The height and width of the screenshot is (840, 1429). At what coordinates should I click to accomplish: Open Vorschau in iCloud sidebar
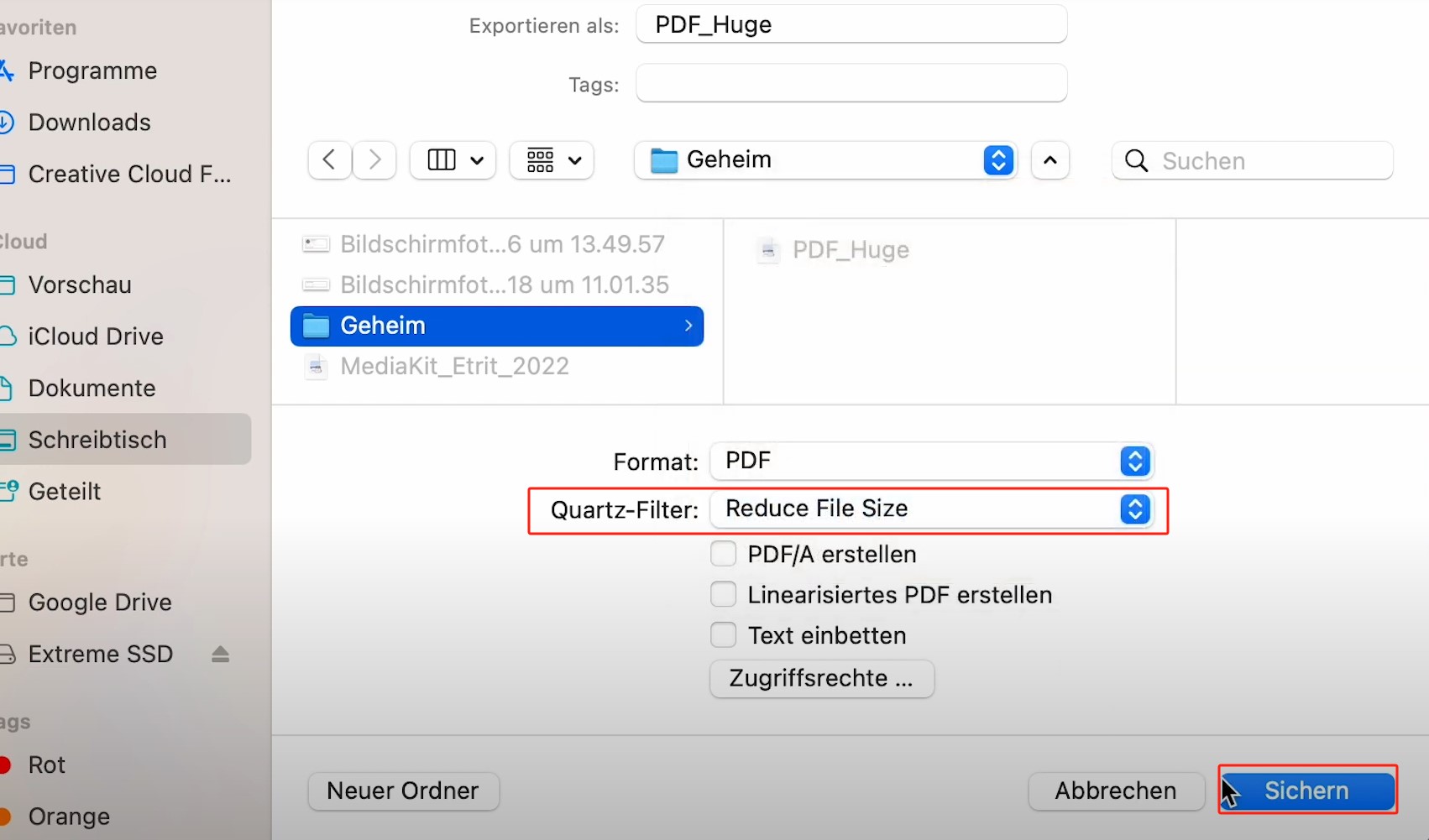tap(80, 285)
